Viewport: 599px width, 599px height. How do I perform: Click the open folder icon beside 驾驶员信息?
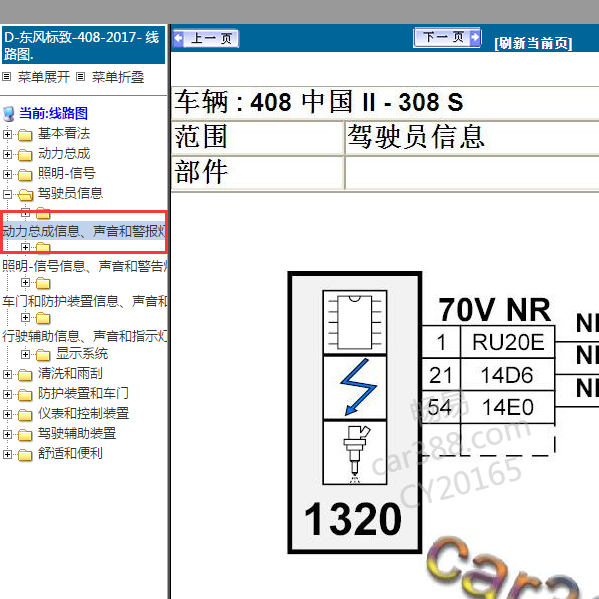tap(26, 194)
